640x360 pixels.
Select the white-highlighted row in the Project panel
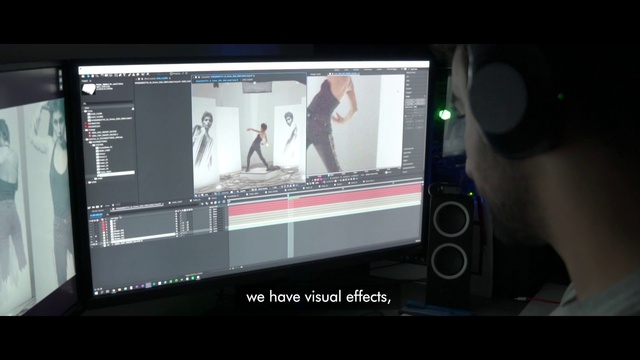(116, 173)
